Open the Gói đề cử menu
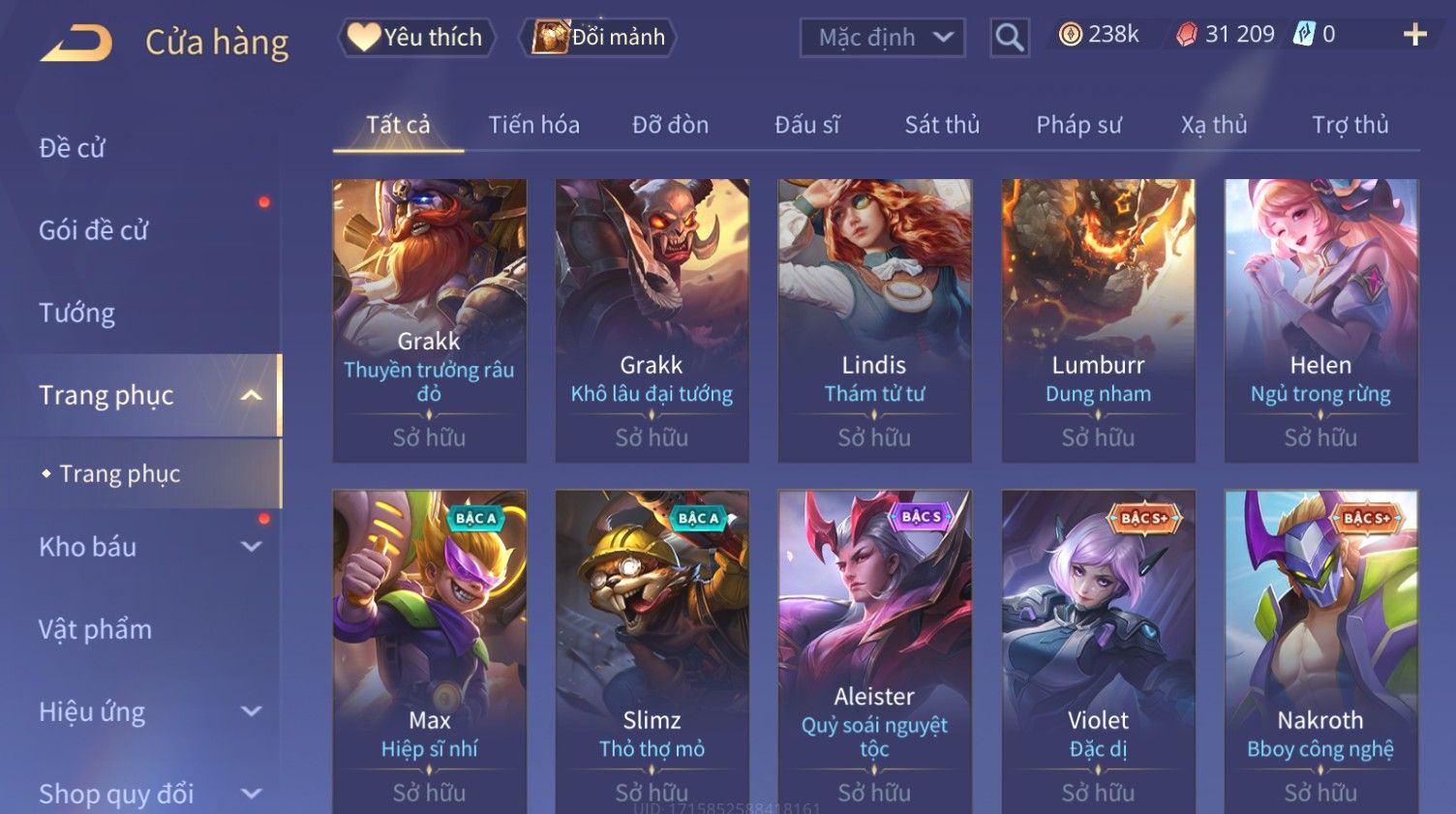This screenshot has height=814, width=1456. coord(94,230)
